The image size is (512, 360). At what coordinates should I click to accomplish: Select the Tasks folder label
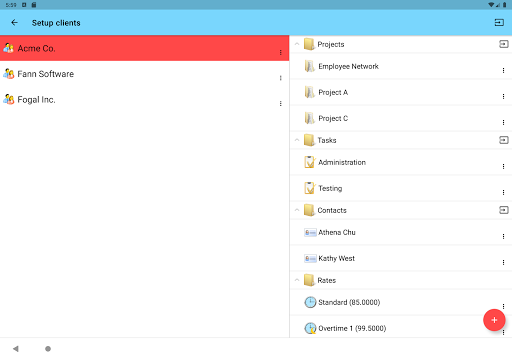tap(327, 140)
